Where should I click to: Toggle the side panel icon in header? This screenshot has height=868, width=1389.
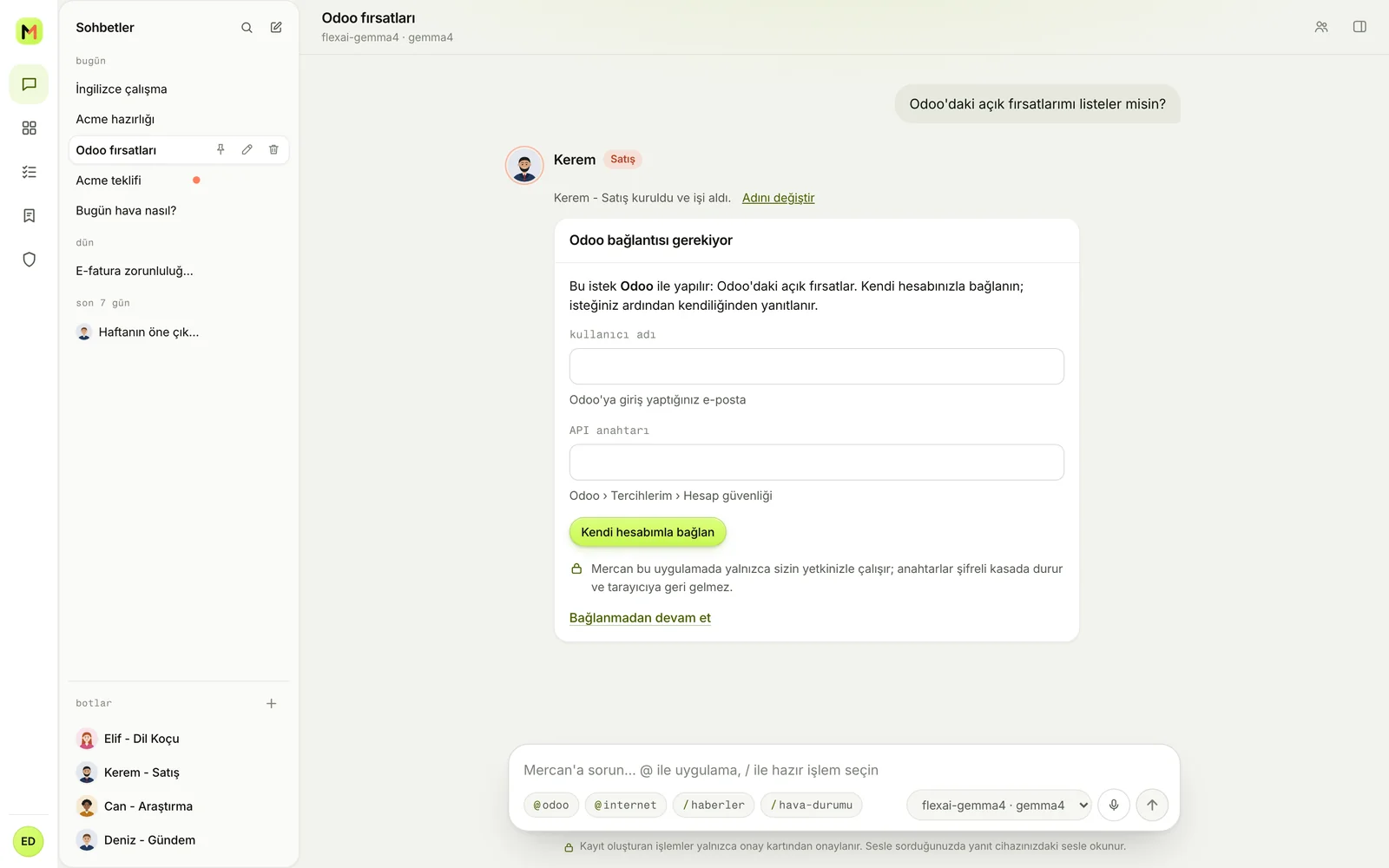[1359, 27]
